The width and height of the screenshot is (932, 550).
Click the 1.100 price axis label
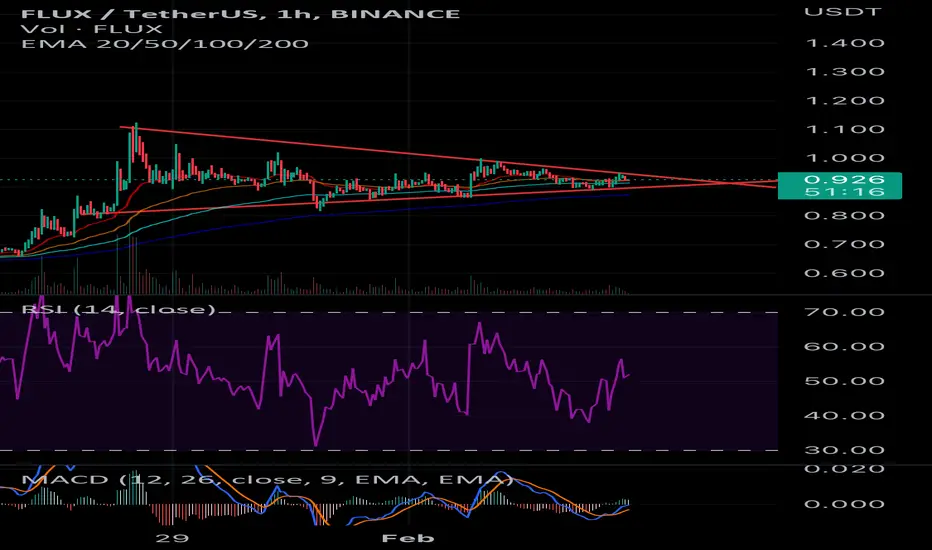(845, 129)
